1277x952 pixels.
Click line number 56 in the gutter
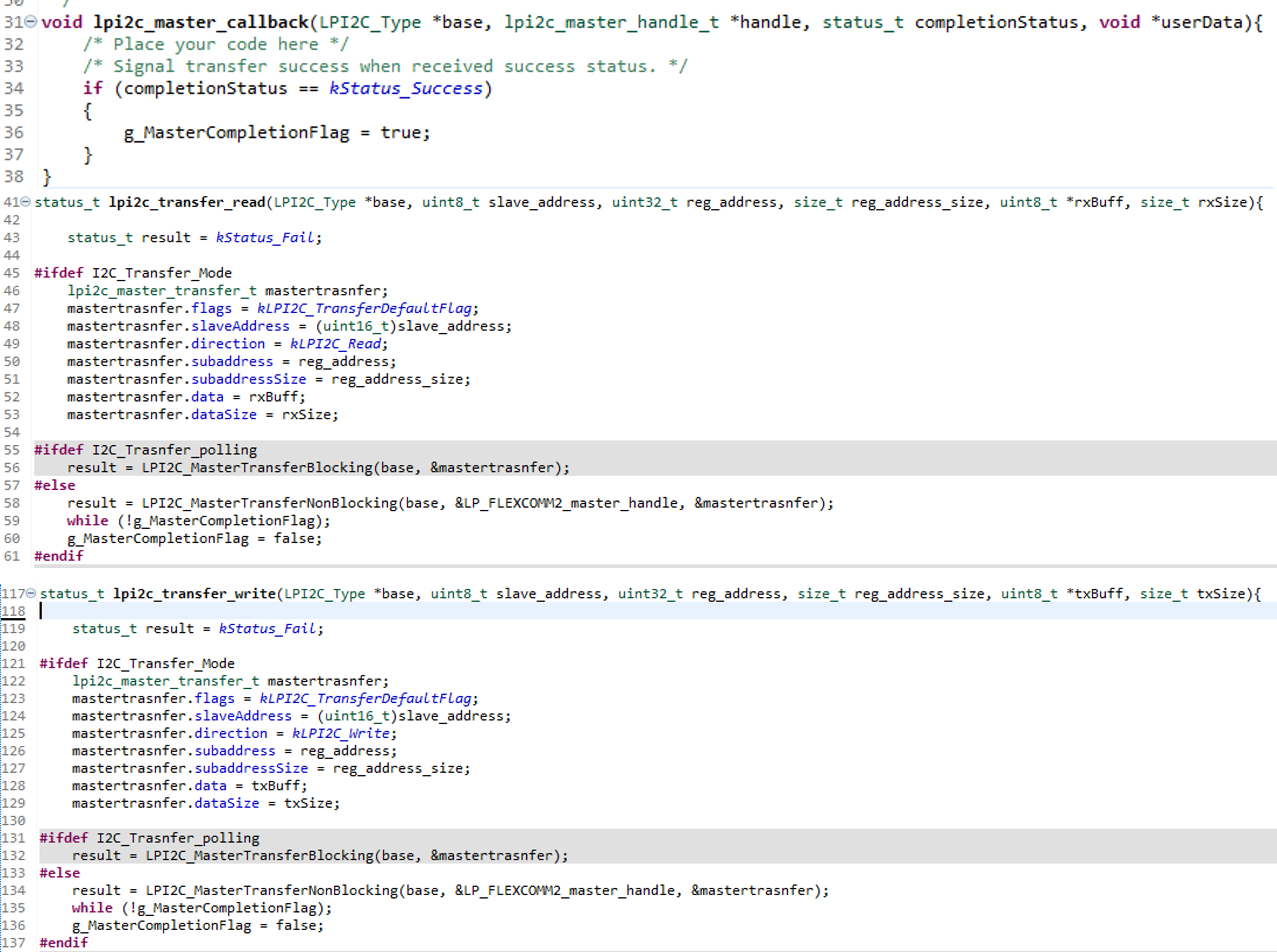coord(12,467)
